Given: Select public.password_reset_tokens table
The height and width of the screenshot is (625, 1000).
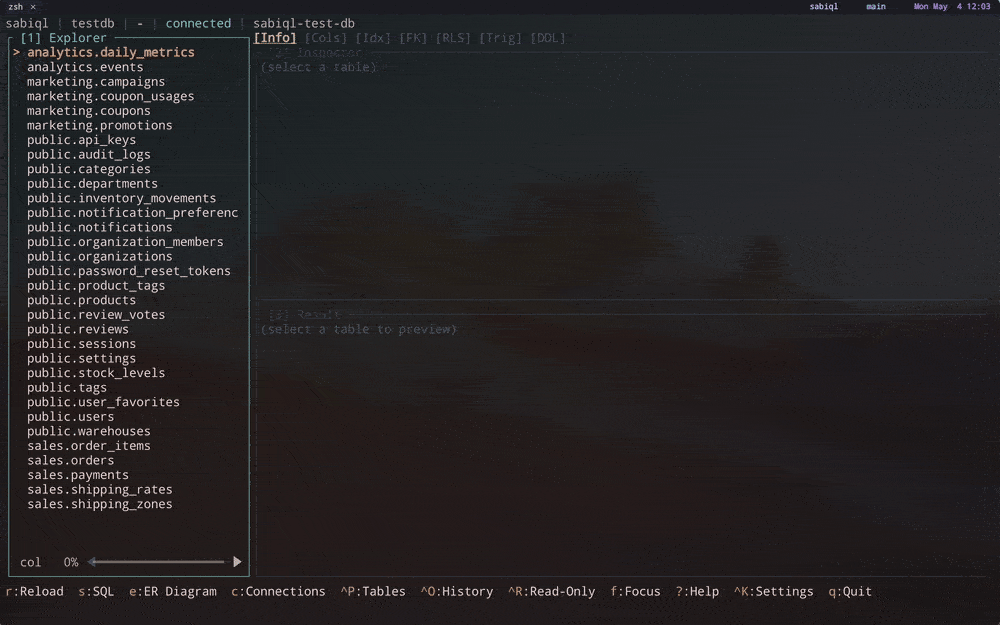Looking at the screenshot, I should pyautogui.click(x=129, y=271).
